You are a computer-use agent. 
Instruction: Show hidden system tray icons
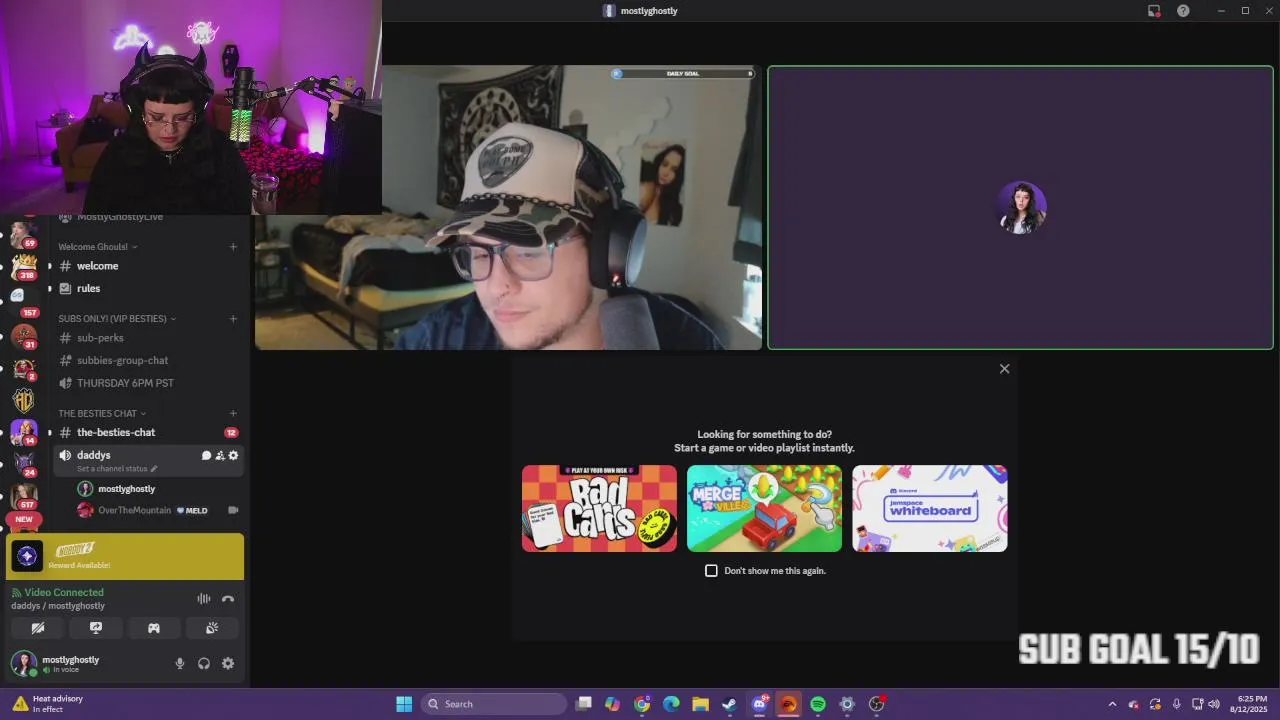pyautogui.click(x=1112, y=704)
